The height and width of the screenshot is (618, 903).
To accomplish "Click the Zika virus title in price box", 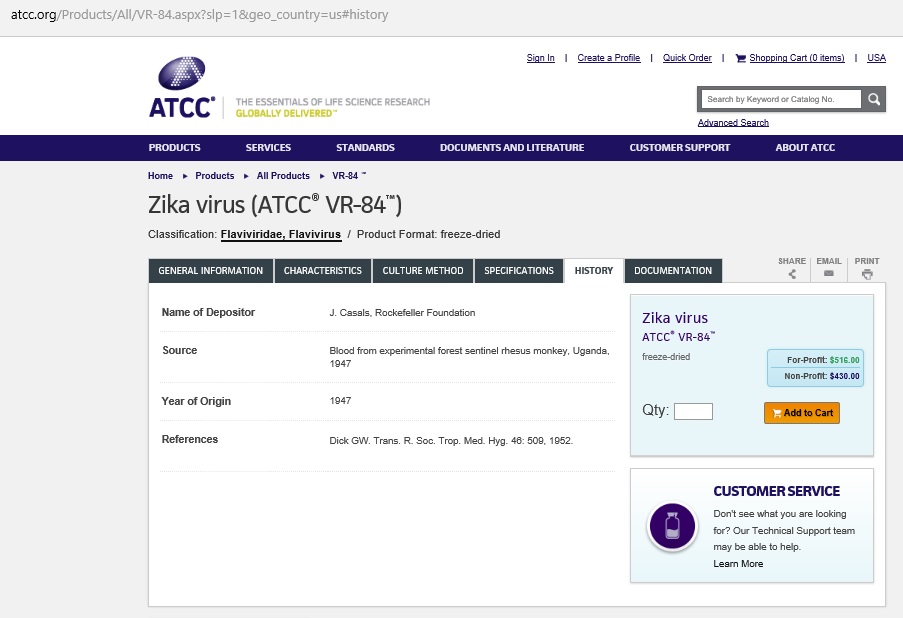I will pyautogui.click(x=675, y=318).
